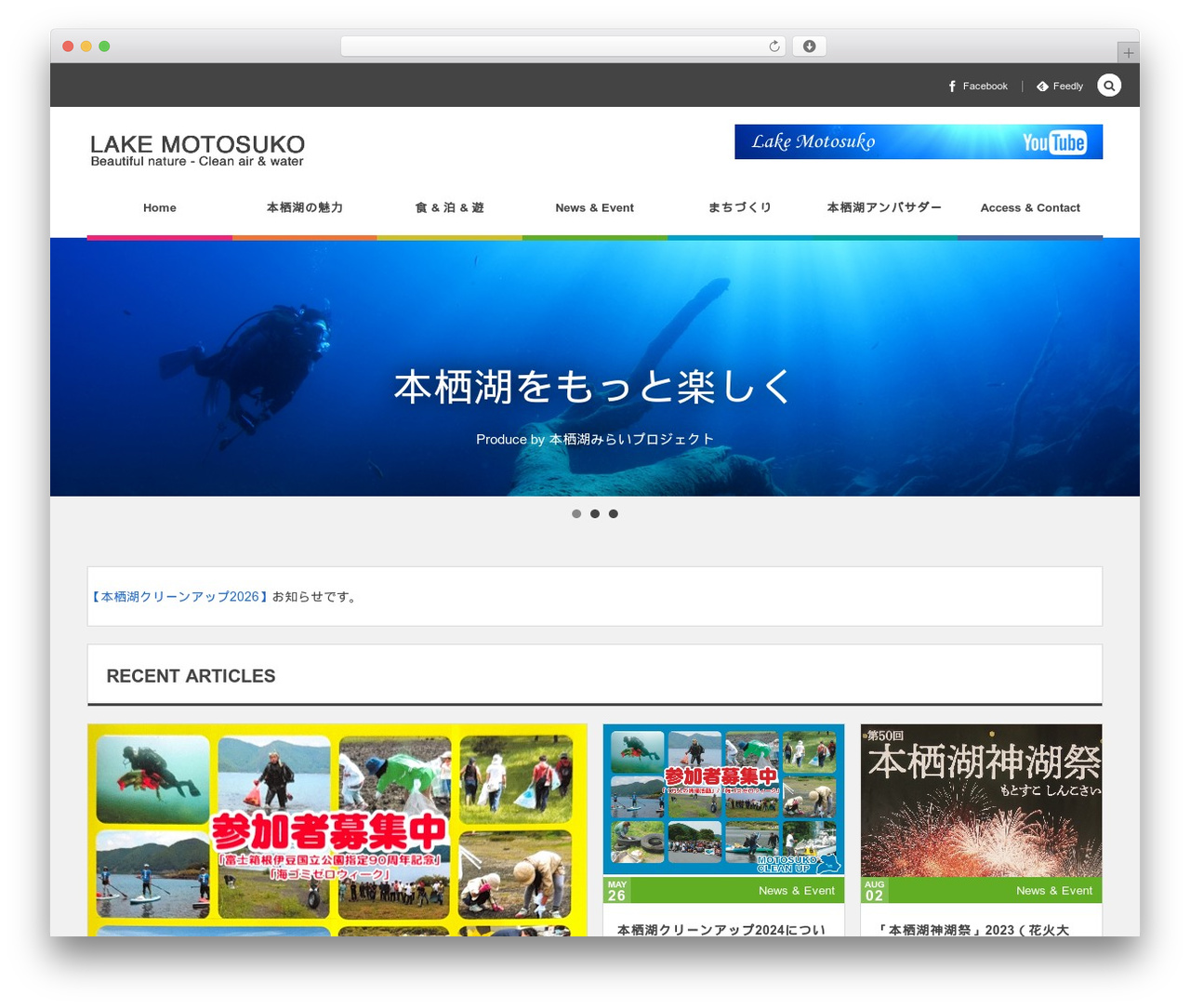This screenshot has height=1008, width=1190.
Task: Open the 本栖湖の魅力 menu item
Action: coord(305,207)
